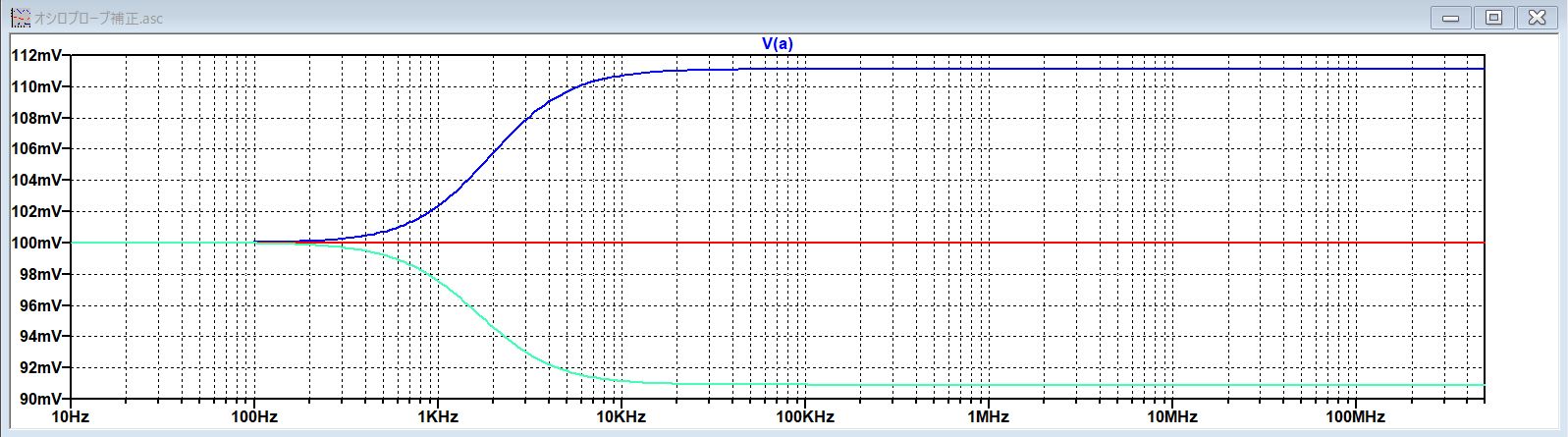
Task: Click the 112mV axis label
Action: pos(35,55)
